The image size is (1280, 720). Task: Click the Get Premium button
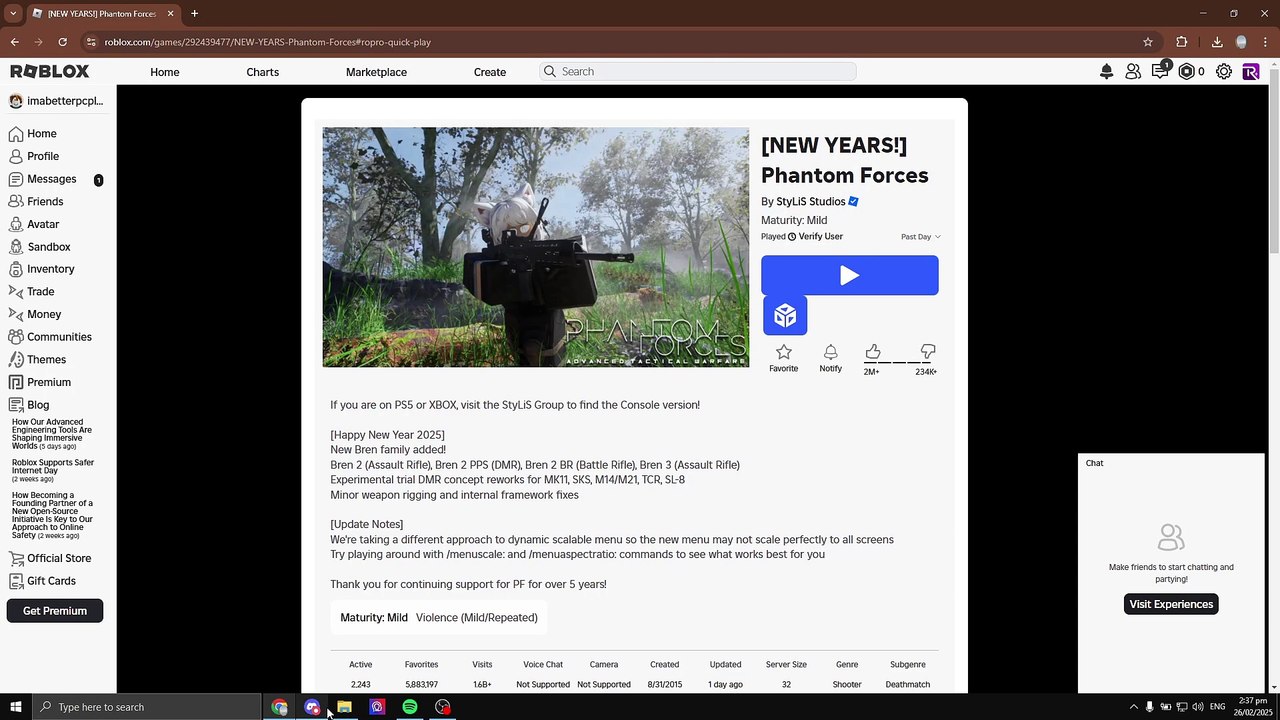pos(55,611)
